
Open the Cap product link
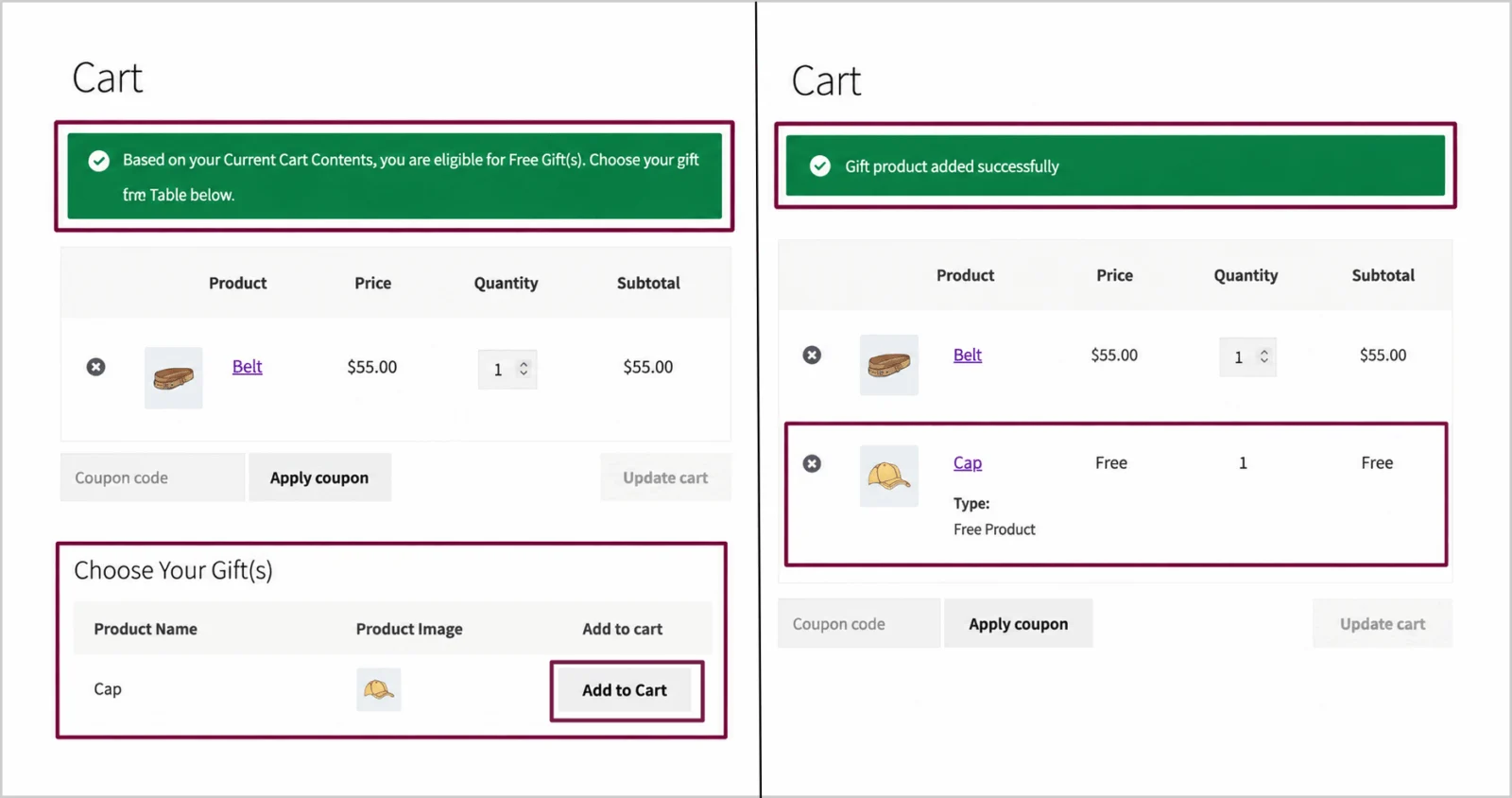click(x=968, y=462)
